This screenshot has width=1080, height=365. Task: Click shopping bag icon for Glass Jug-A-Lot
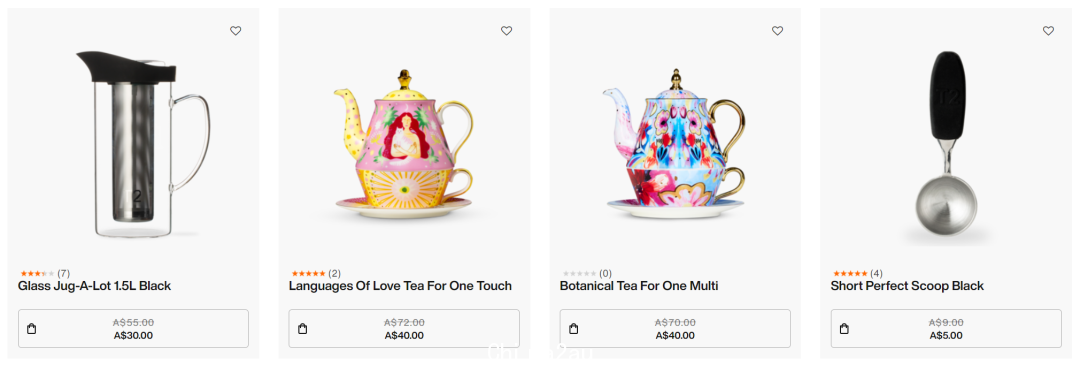(32, 329)
